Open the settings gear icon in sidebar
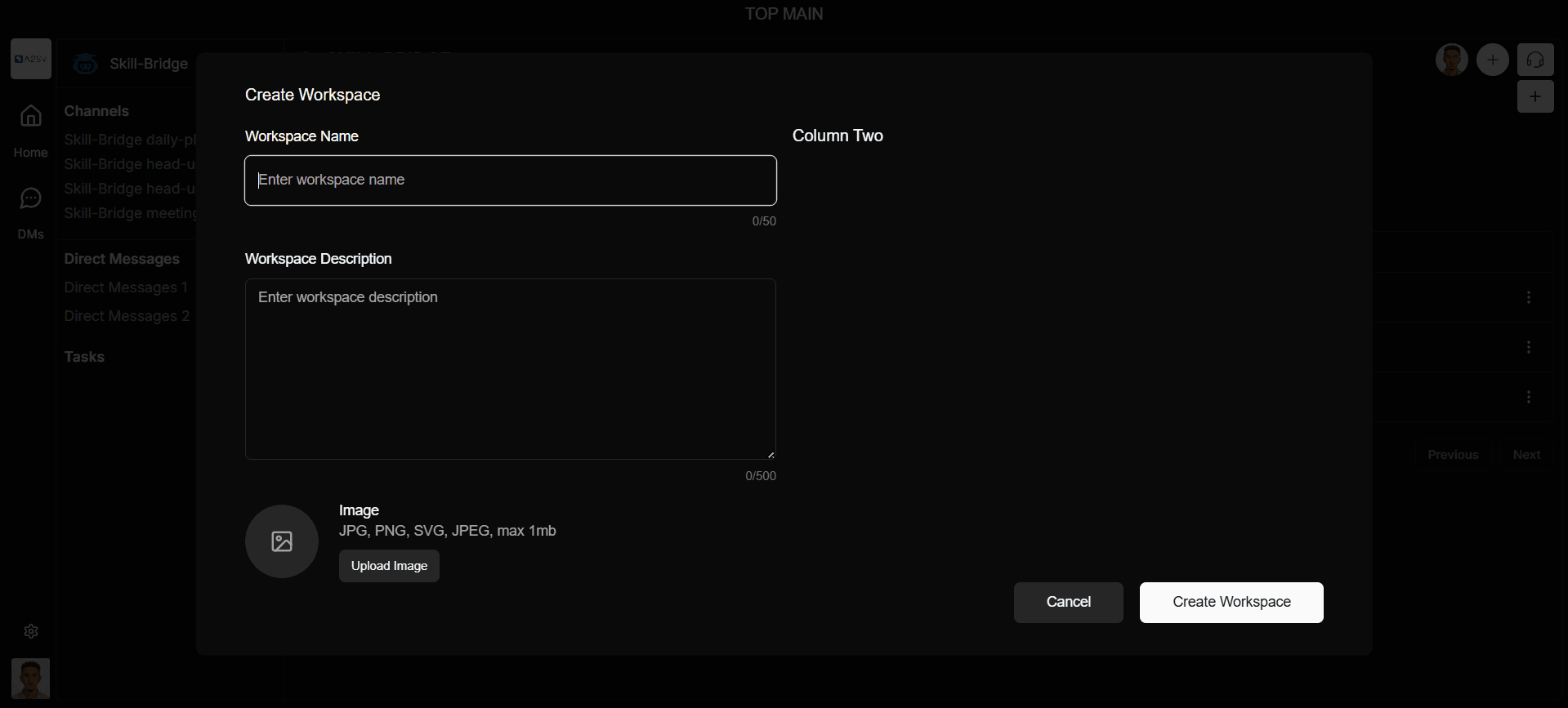This screenshot has width=1568, height=708. coord(31,631)
